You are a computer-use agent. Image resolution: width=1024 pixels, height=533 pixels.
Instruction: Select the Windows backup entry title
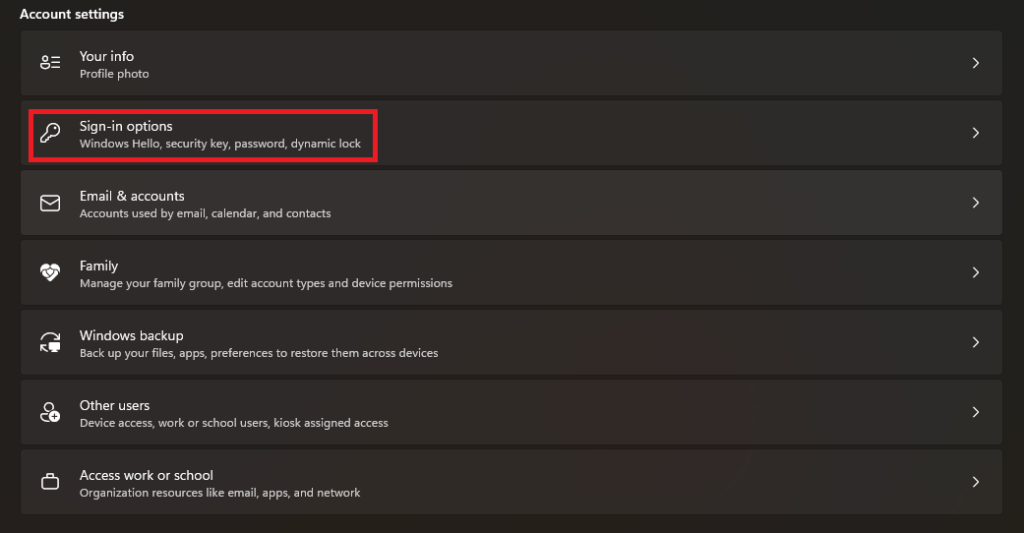pyautogui.click(x=131, y=336)
